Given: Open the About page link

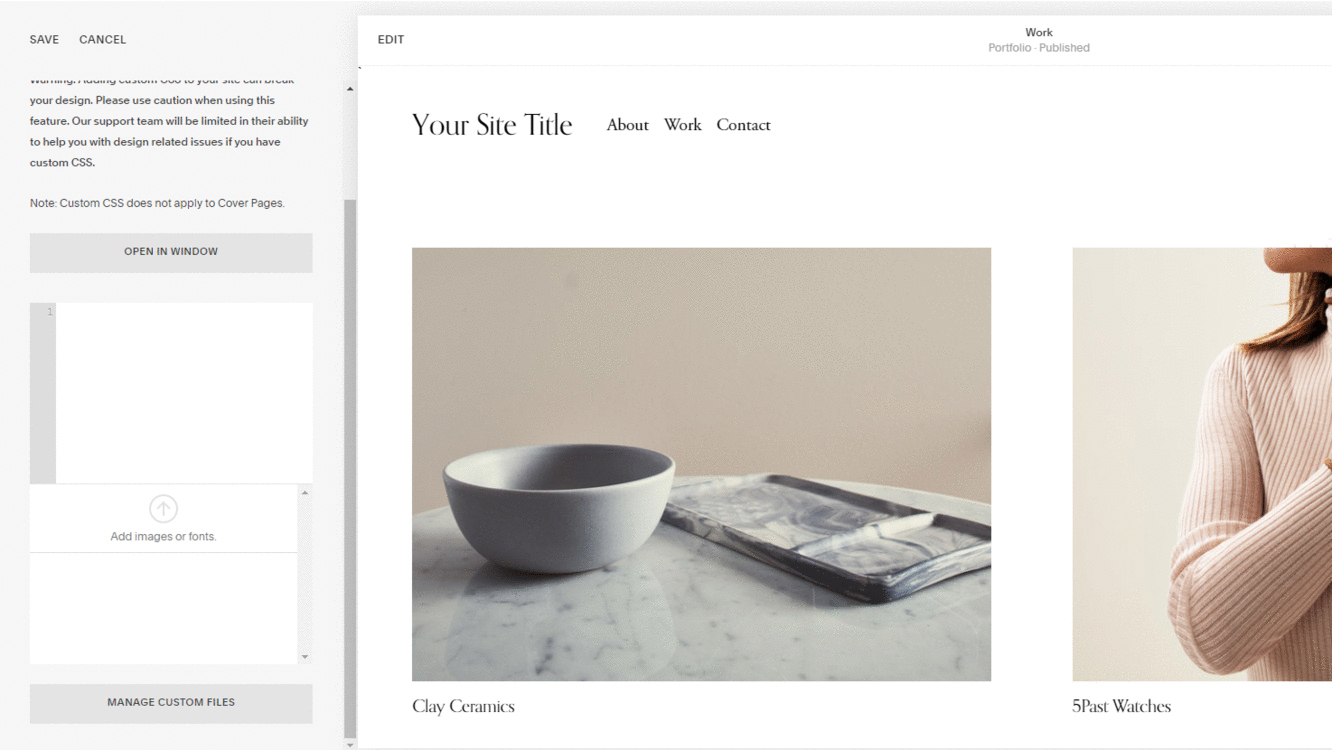Looking at the screenshot, I should (x=627, y=124).
